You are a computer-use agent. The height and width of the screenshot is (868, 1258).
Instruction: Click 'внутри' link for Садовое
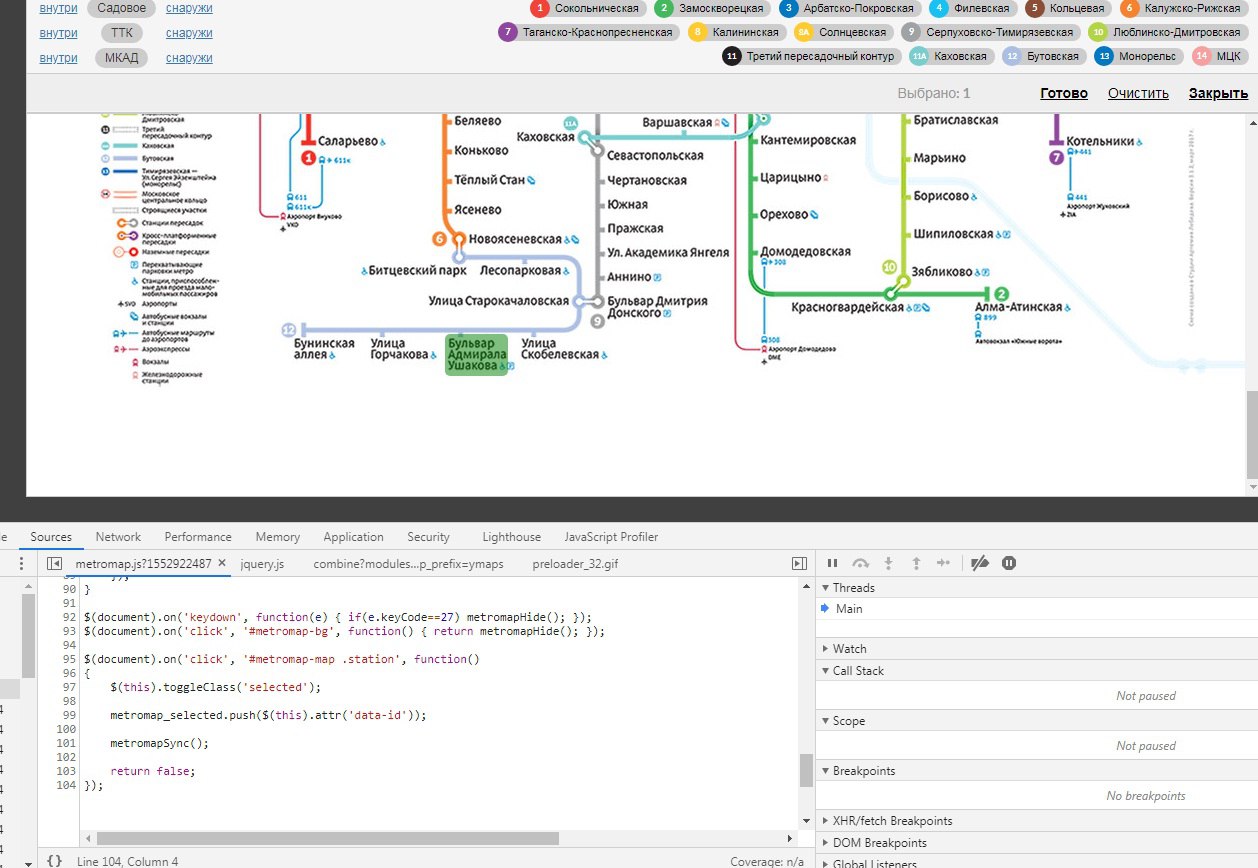point(58,8)
